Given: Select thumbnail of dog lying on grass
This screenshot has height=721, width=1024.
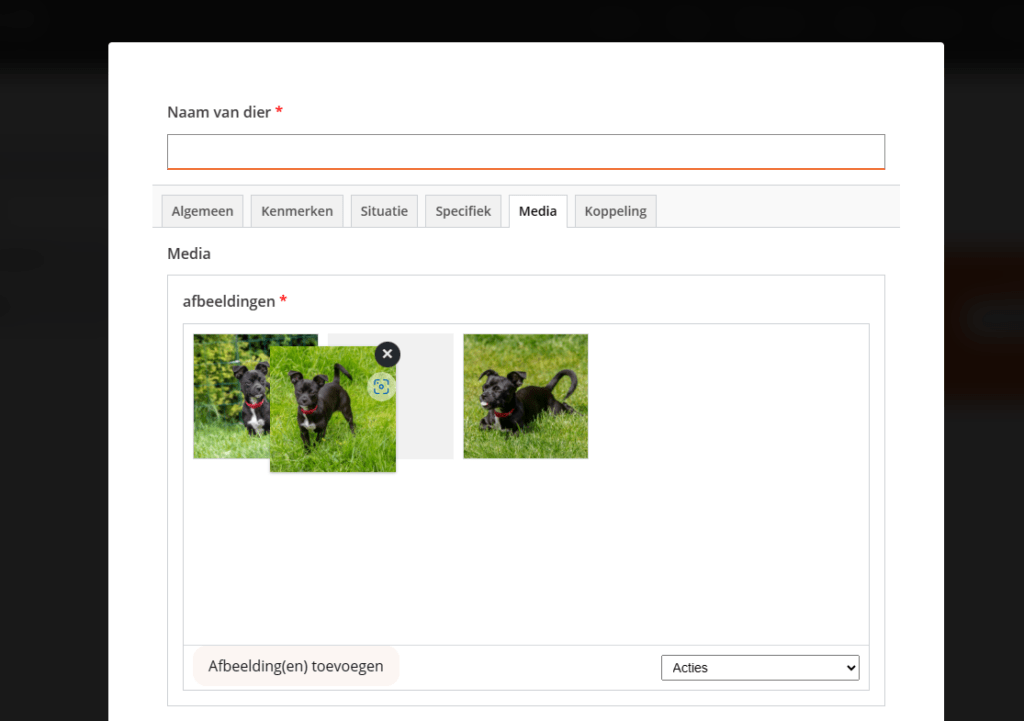Looking at the screenshot, I should tap(526, 396).
